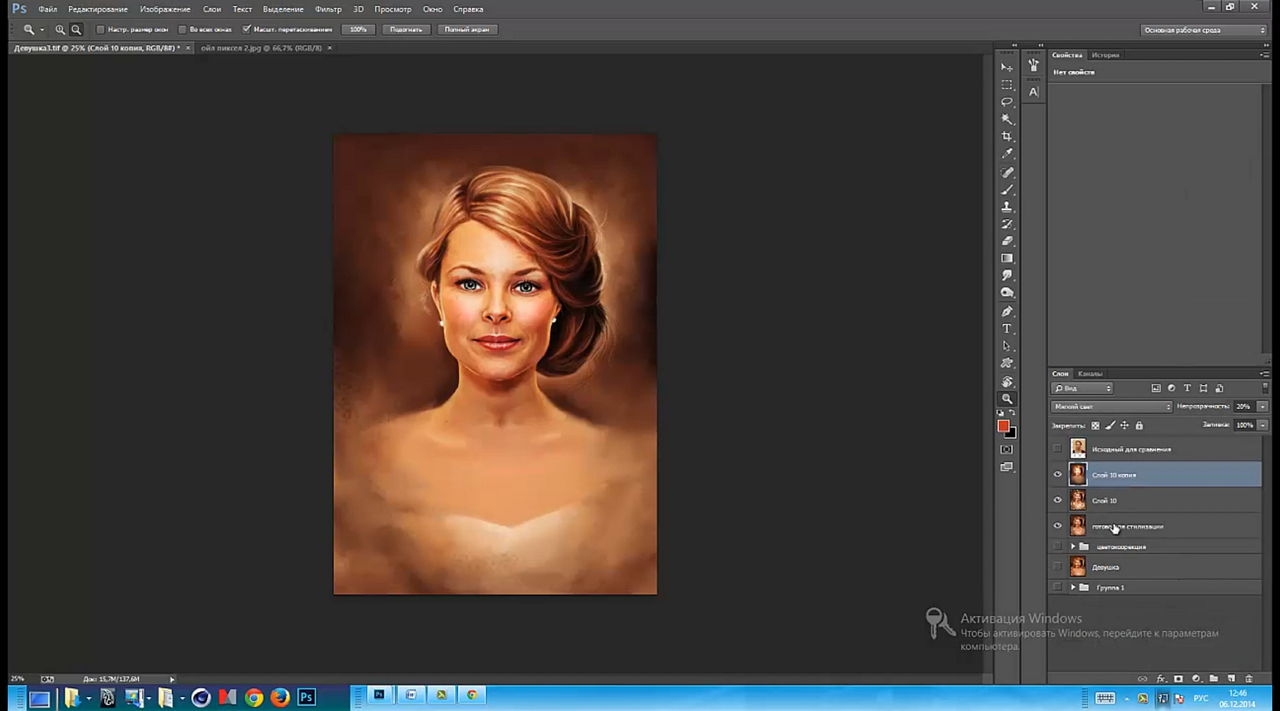
Task: Lock transparent pixels icon
Action: tap(1095, 425)
